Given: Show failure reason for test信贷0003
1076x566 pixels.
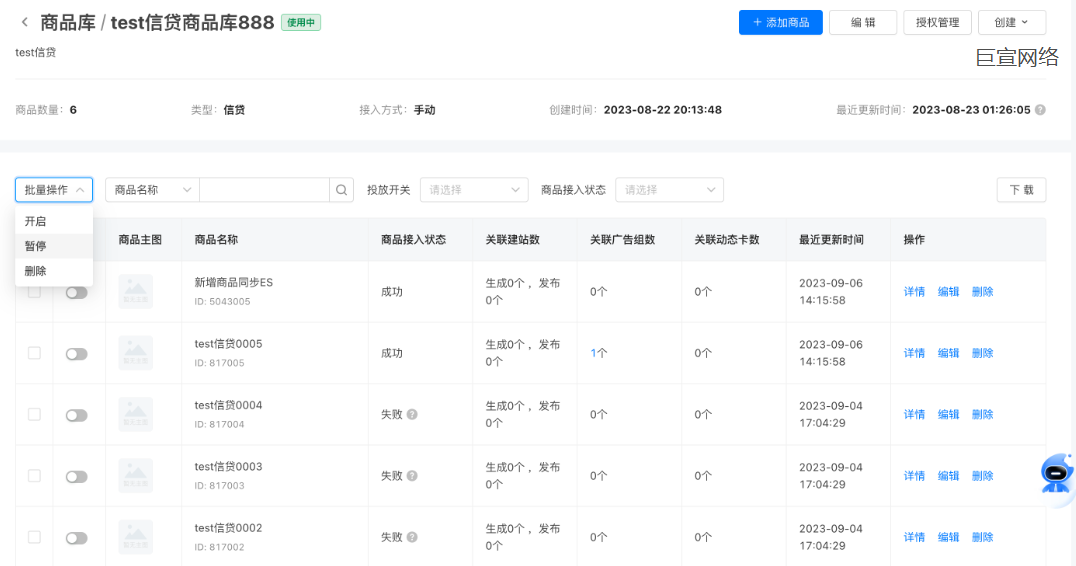Looking at the screenshot, I should [x=412, y=475].
